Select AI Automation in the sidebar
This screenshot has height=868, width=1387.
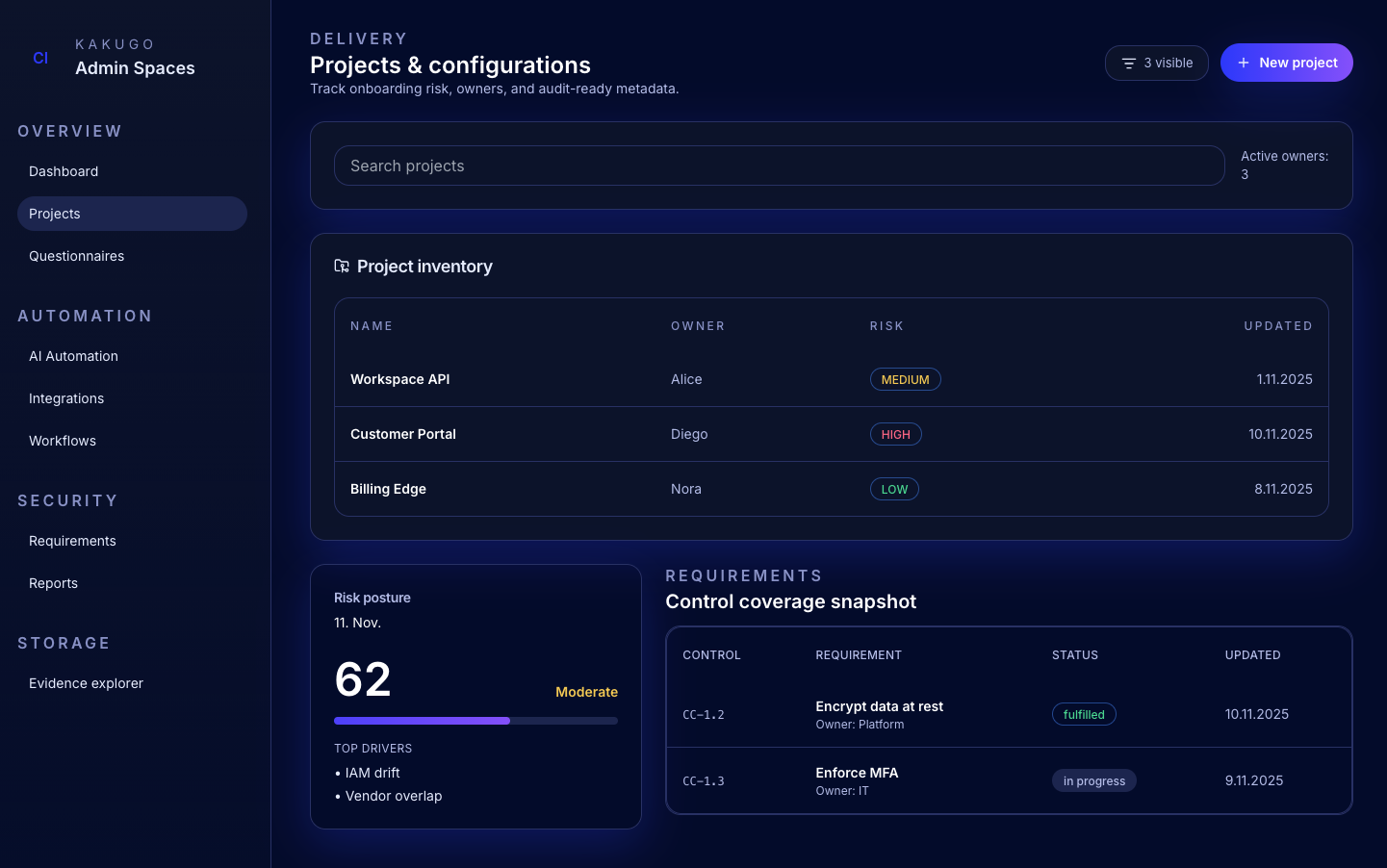(x=73, y=356)
